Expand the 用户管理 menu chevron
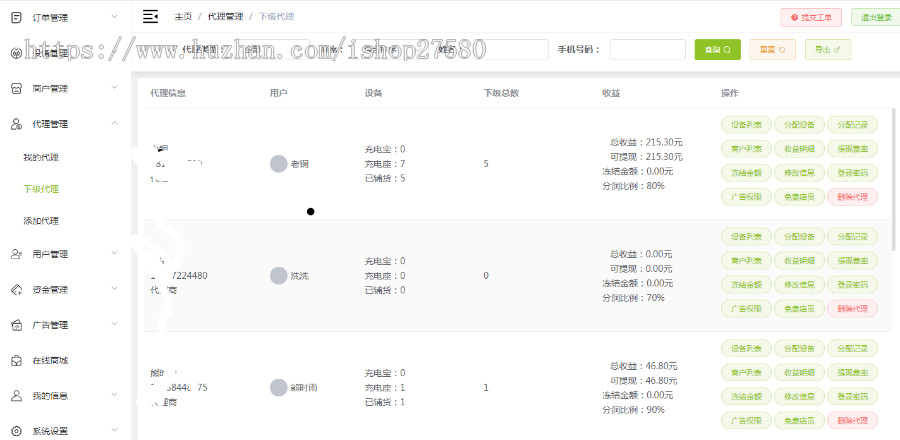Image resolution: width=900 pixels, height=440 pixels. 114,254
